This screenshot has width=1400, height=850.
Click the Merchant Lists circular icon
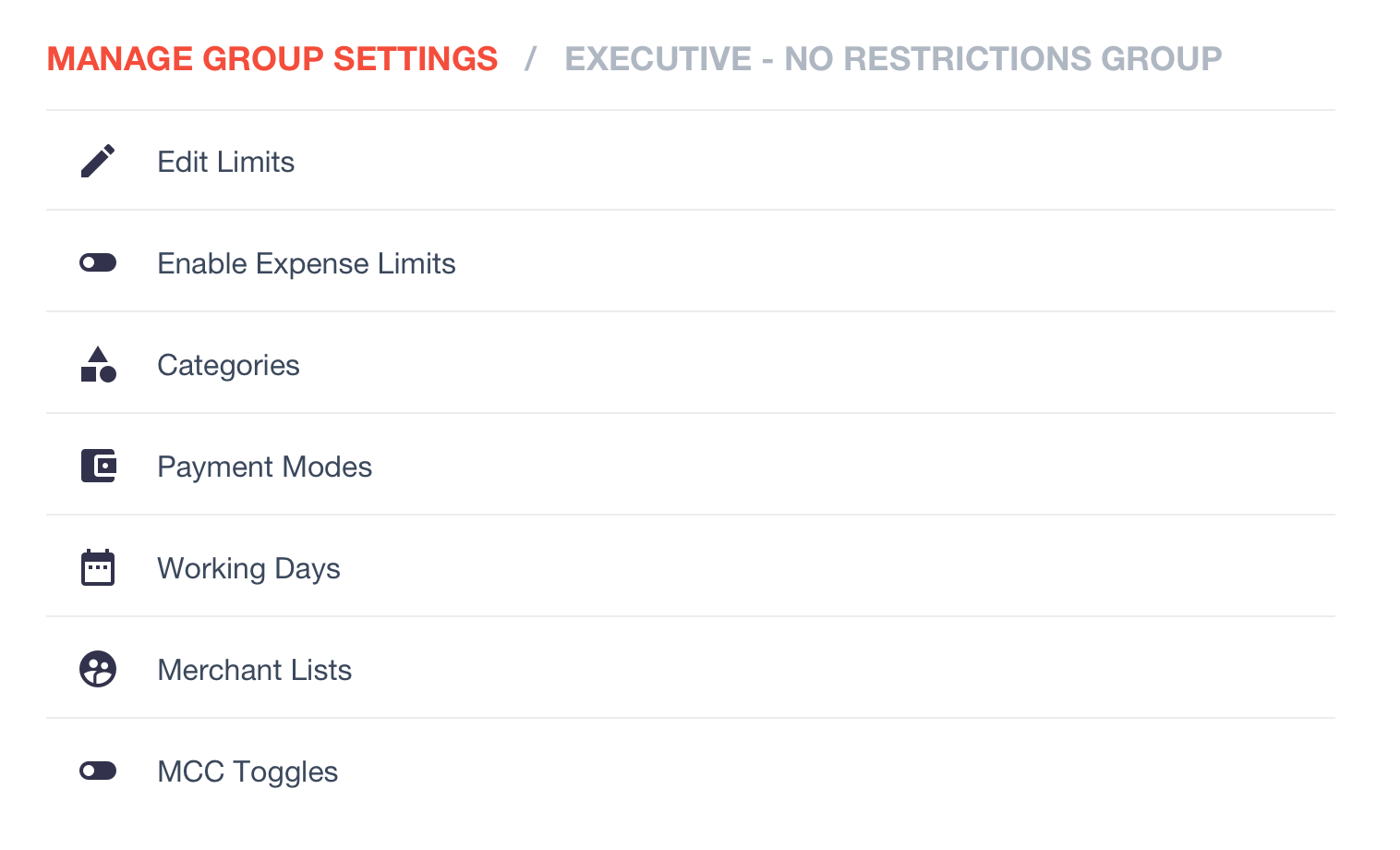[x=98, y=669]
